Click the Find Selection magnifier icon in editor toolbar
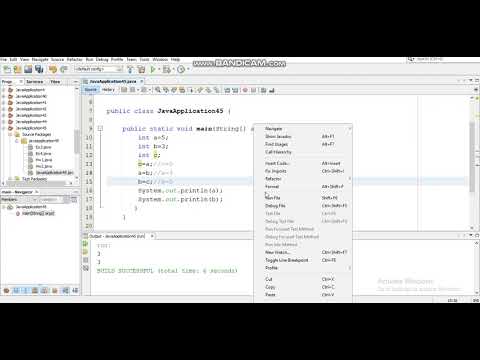The width and height of the screenshot is (480, 360). coord(158,90)
